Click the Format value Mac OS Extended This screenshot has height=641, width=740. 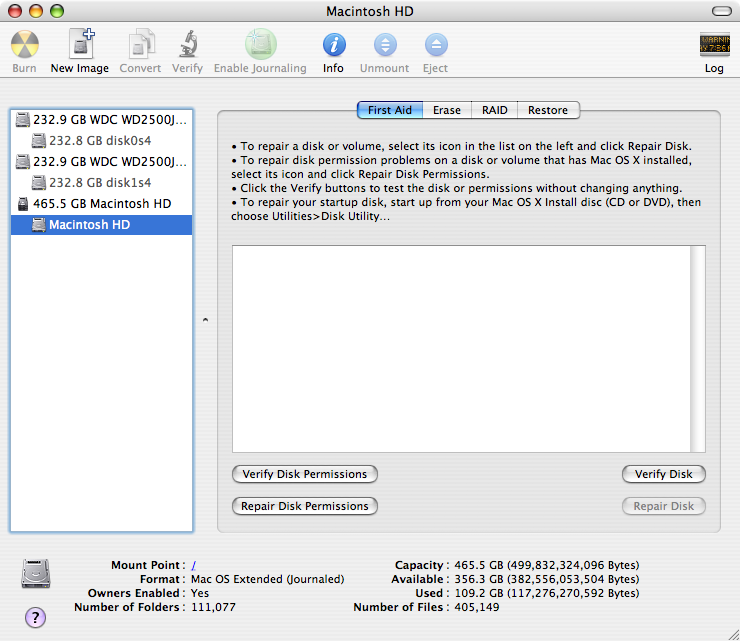tap(268, 579)
